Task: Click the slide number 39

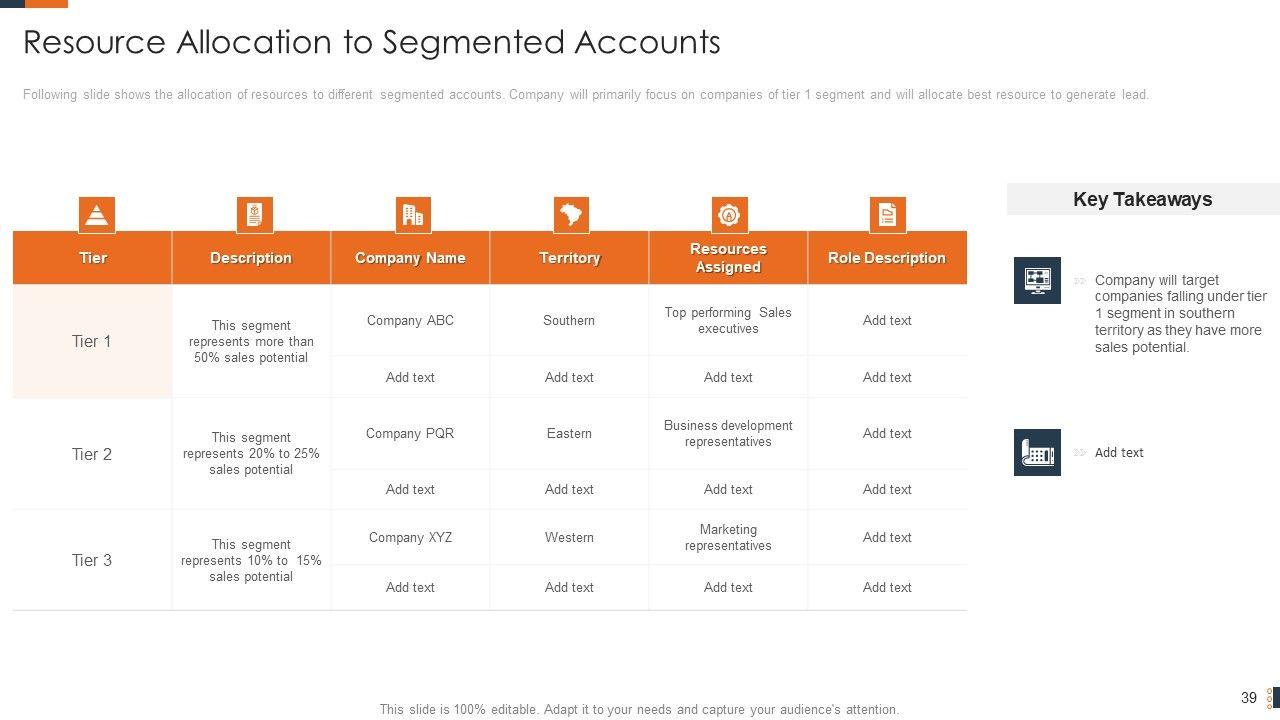Action: coord(1248,698)
